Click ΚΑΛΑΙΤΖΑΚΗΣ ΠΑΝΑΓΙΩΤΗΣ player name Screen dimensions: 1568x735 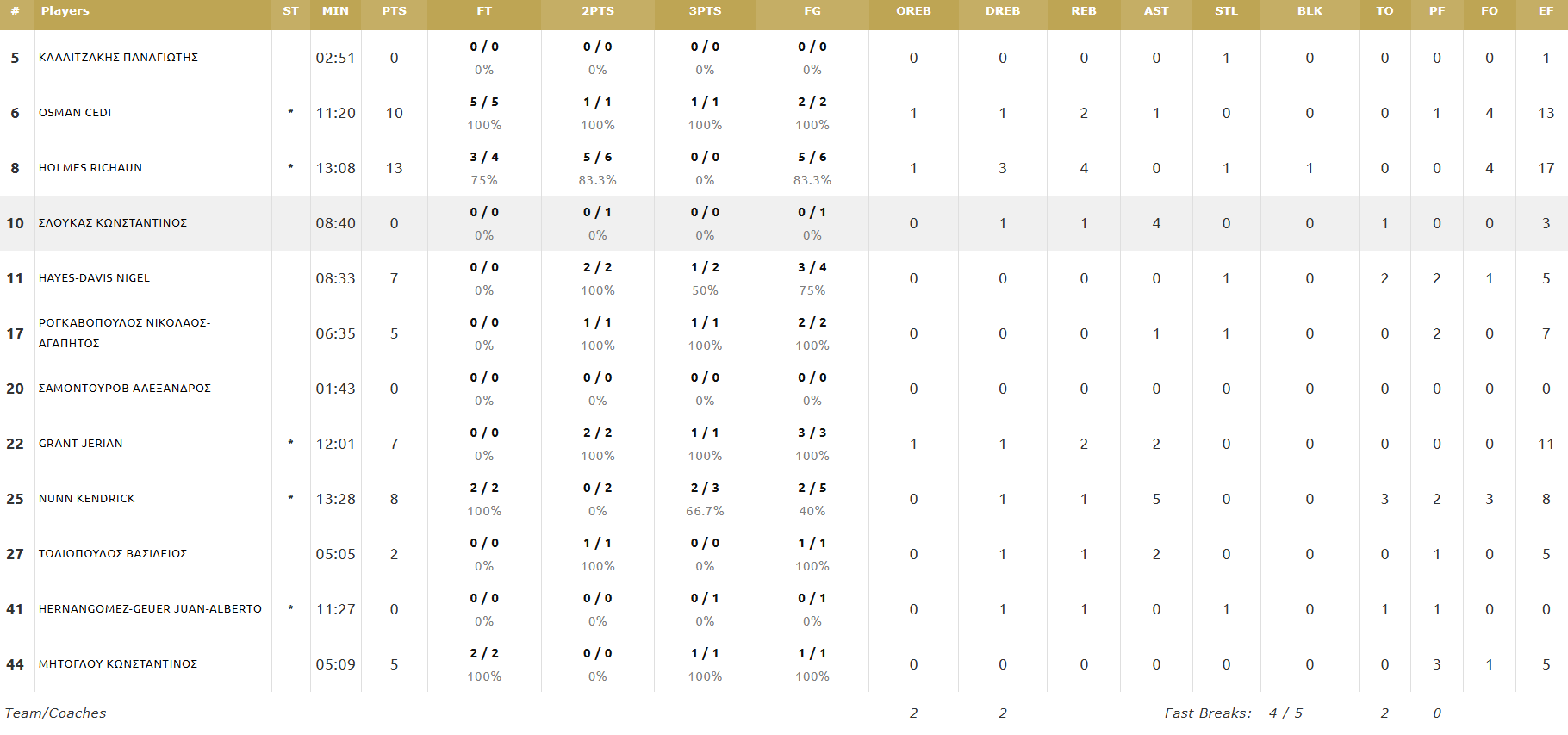[118, 58]
